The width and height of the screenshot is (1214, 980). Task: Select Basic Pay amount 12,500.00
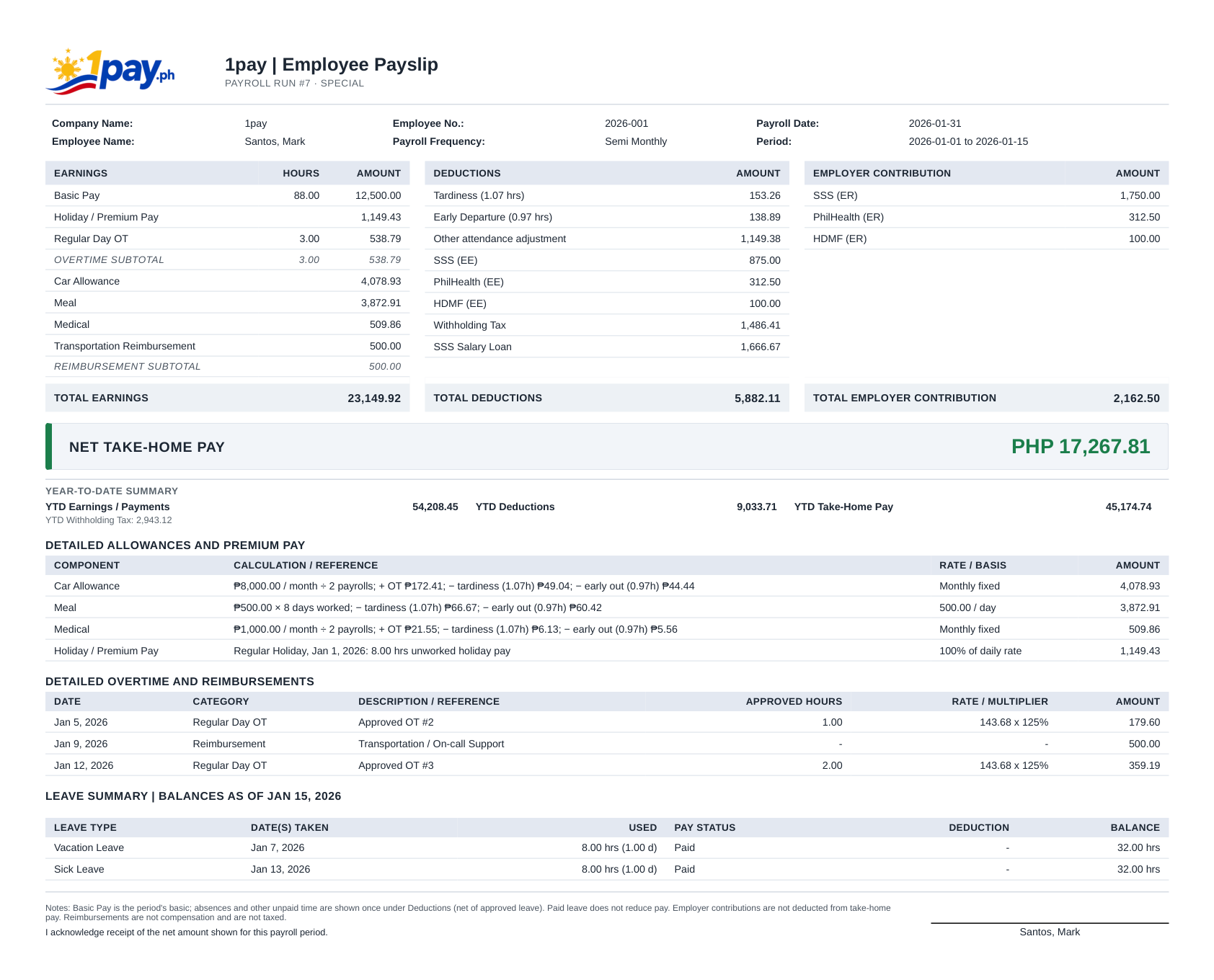pos(378,195)
